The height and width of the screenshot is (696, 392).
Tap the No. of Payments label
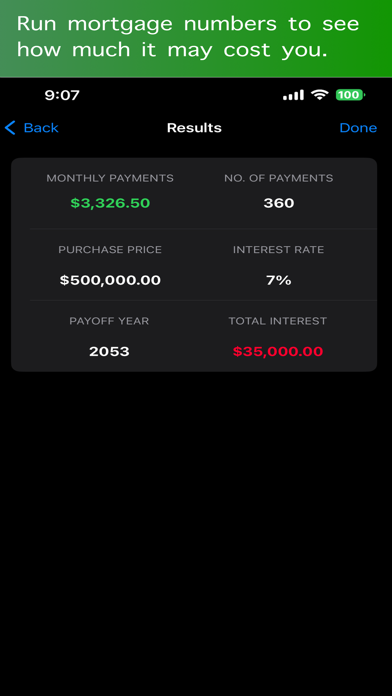(278, 178)
